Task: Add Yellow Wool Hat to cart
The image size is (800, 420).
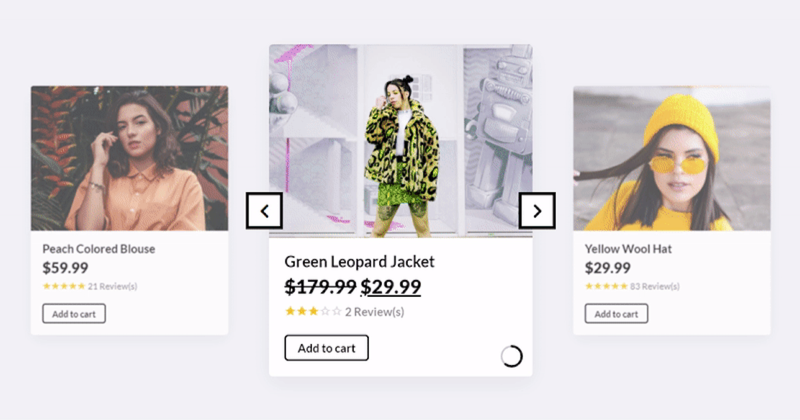Action: point(616,314)
